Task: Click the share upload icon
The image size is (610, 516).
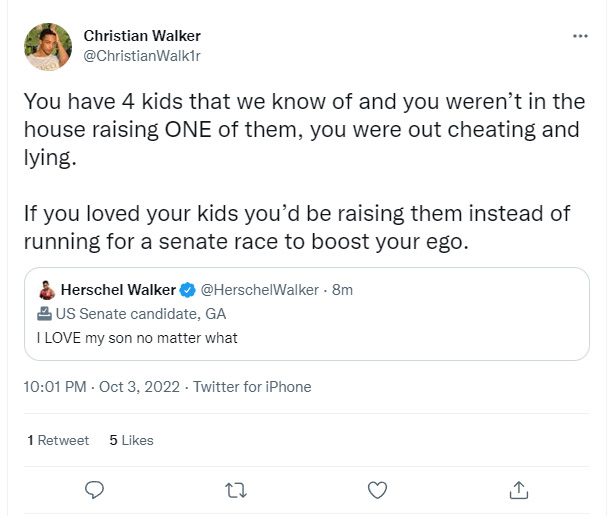Action: [518, 489]
